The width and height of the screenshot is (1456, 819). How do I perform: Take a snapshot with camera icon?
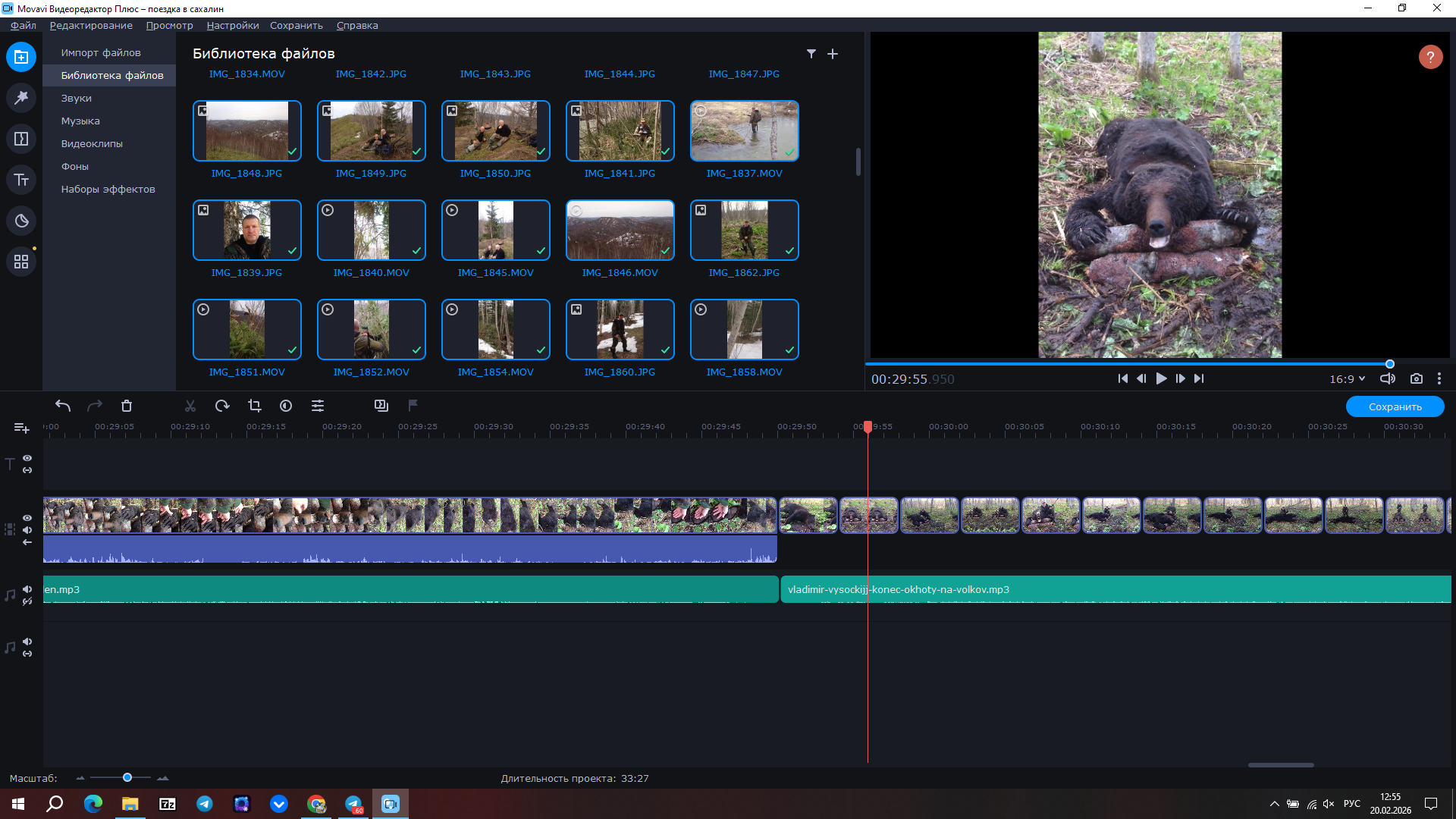click(1416, 379)
